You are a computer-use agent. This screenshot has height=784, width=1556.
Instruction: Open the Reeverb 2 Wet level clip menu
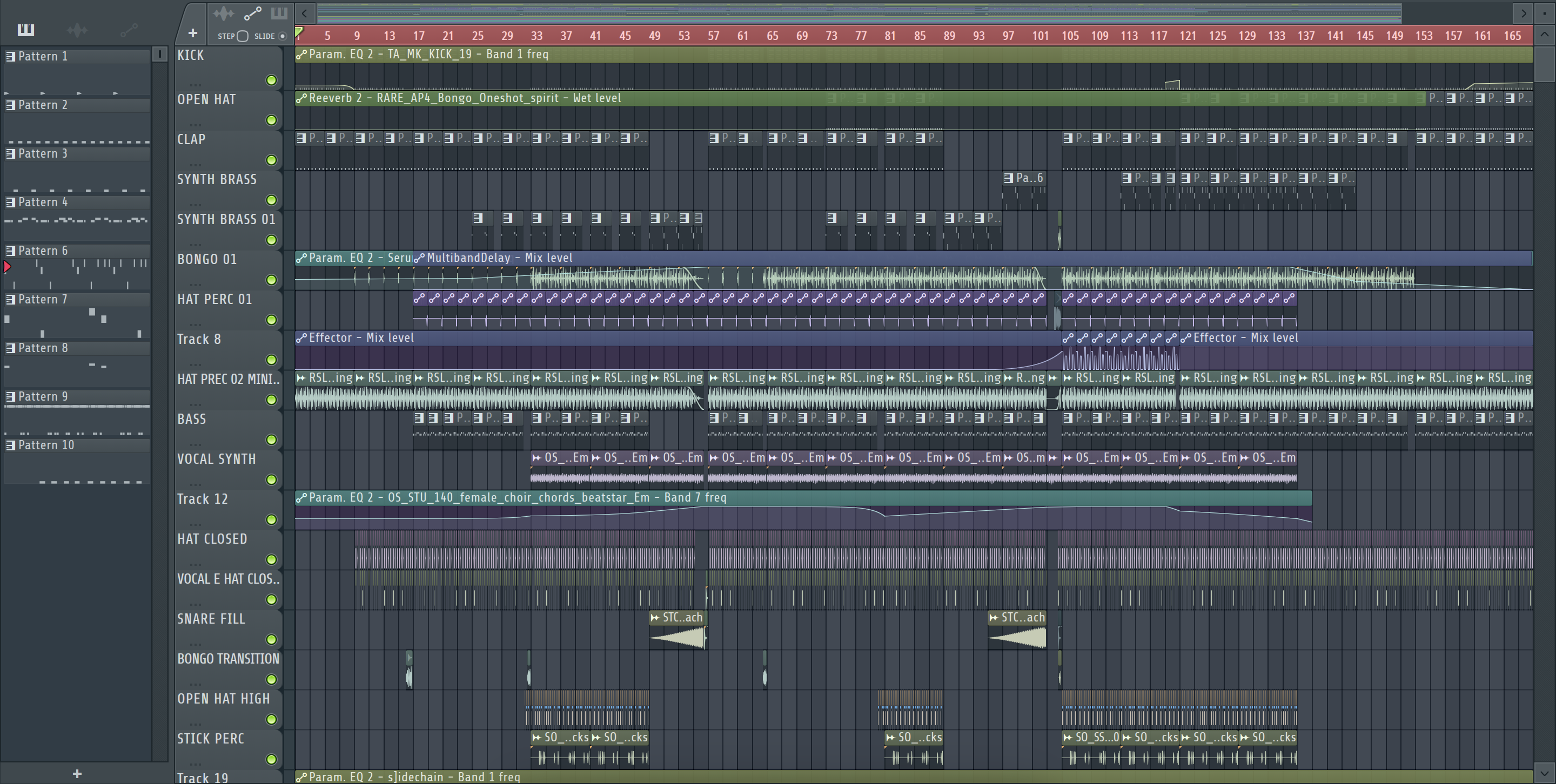point(301,98)
